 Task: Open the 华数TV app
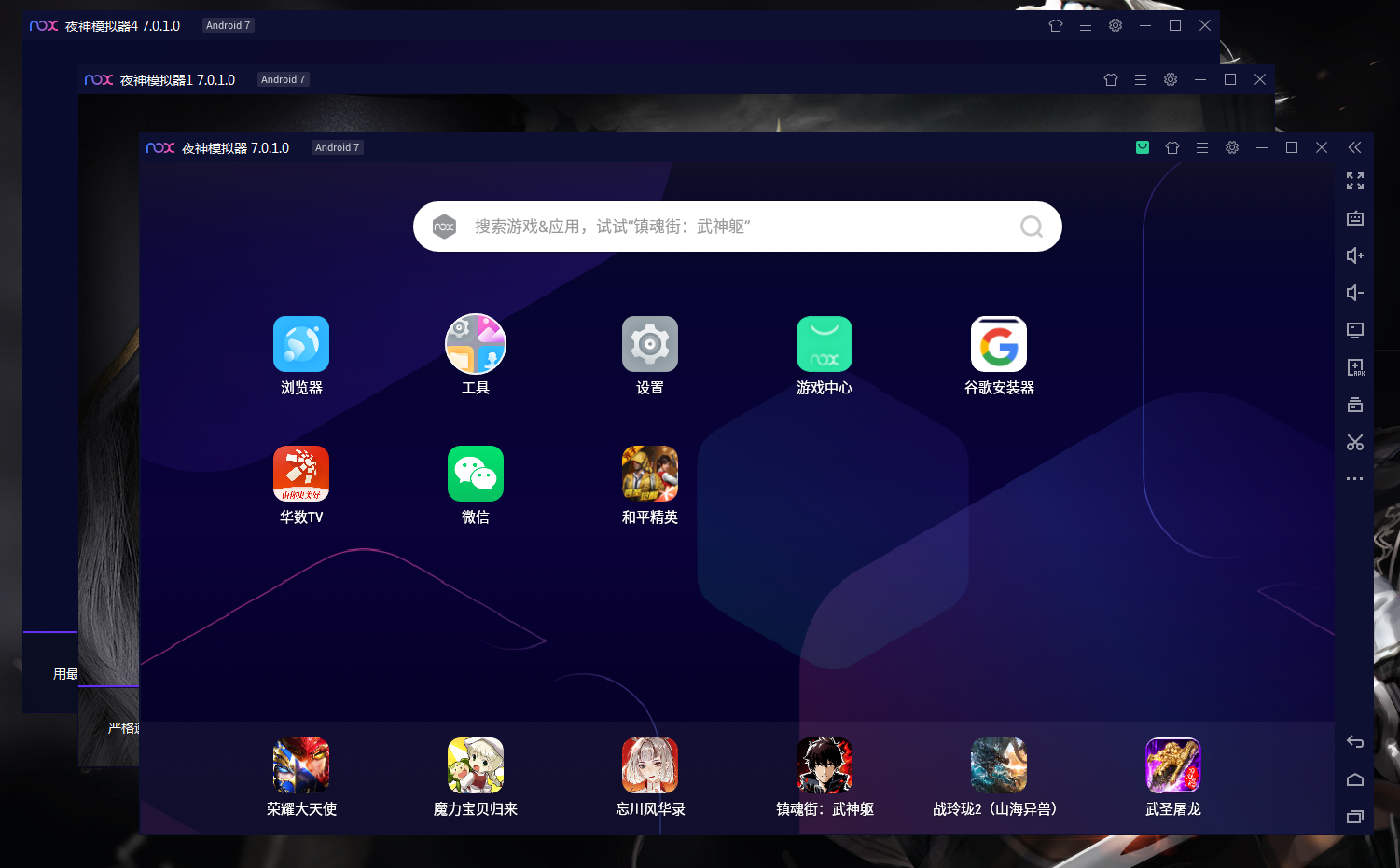[301, 474]
